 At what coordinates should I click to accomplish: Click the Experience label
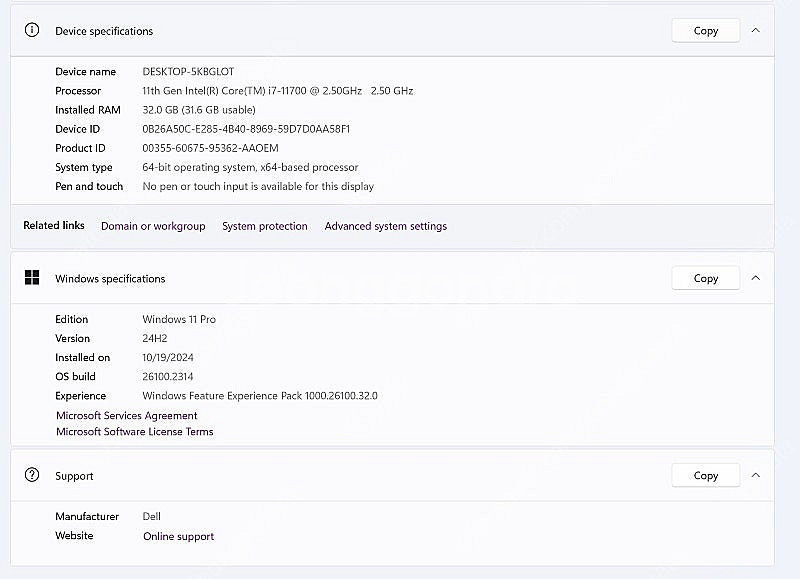[x=81, y=396]
